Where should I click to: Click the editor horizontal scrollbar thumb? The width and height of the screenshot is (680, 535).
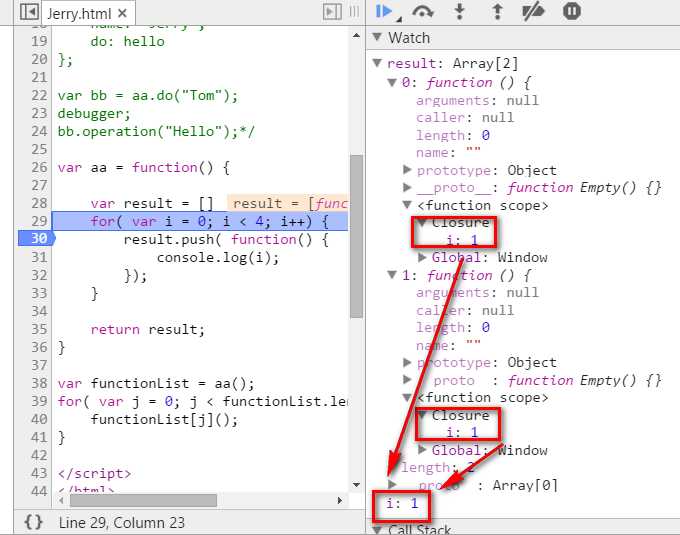144,500
